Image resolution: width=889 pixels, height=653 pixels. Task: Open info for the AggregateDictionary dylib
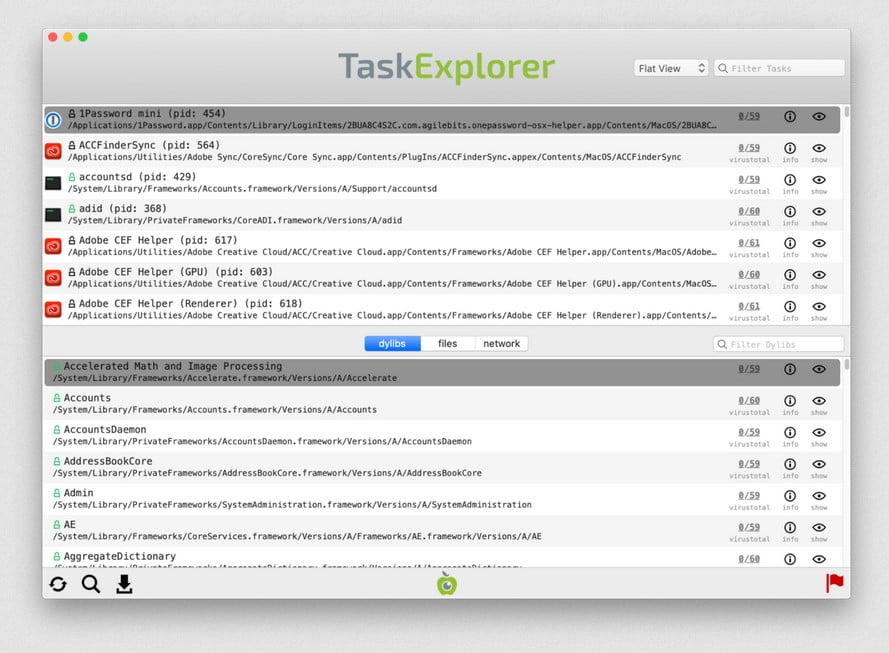point(790,559)
